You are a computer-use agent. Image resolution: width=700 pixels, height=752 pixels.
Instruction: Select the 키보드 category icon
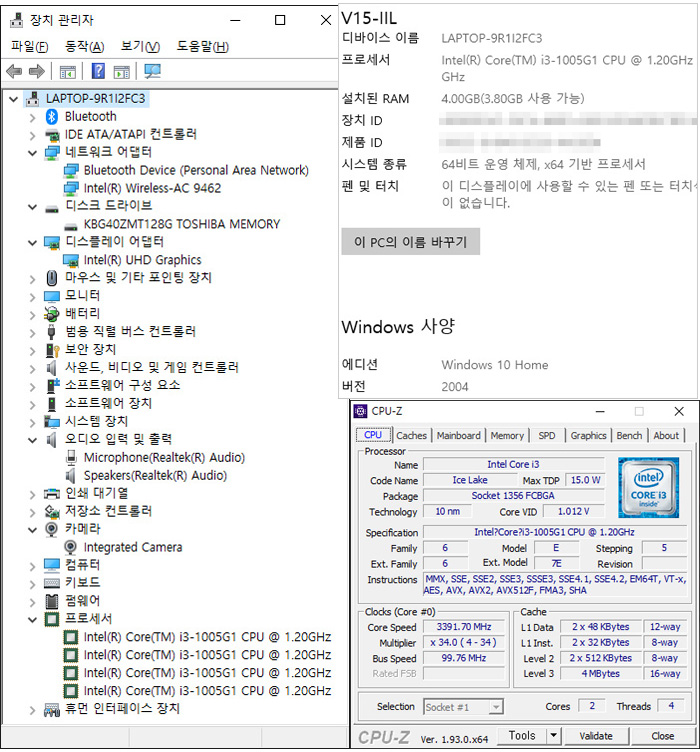[52, 583]
